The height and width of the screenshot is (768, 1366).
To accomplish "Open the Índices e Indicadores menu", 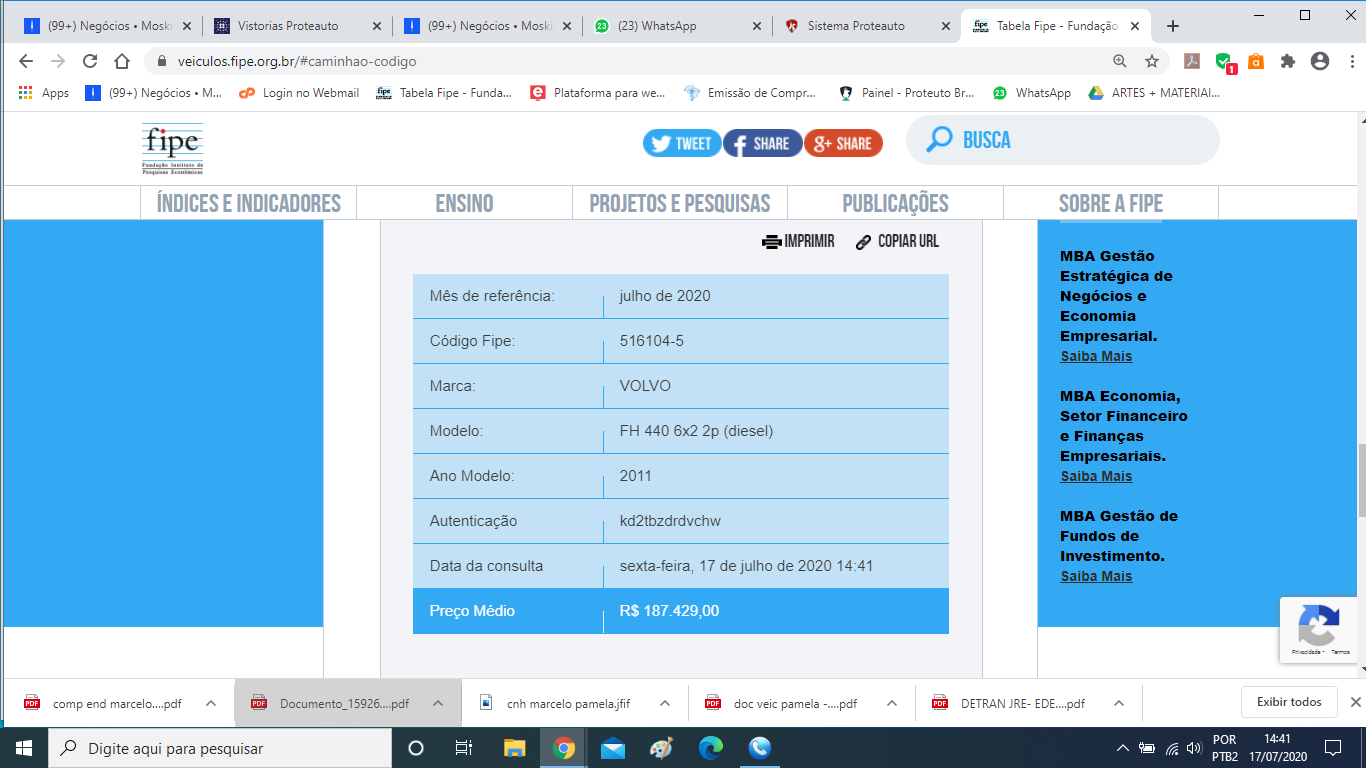I will tap(249, 203).
